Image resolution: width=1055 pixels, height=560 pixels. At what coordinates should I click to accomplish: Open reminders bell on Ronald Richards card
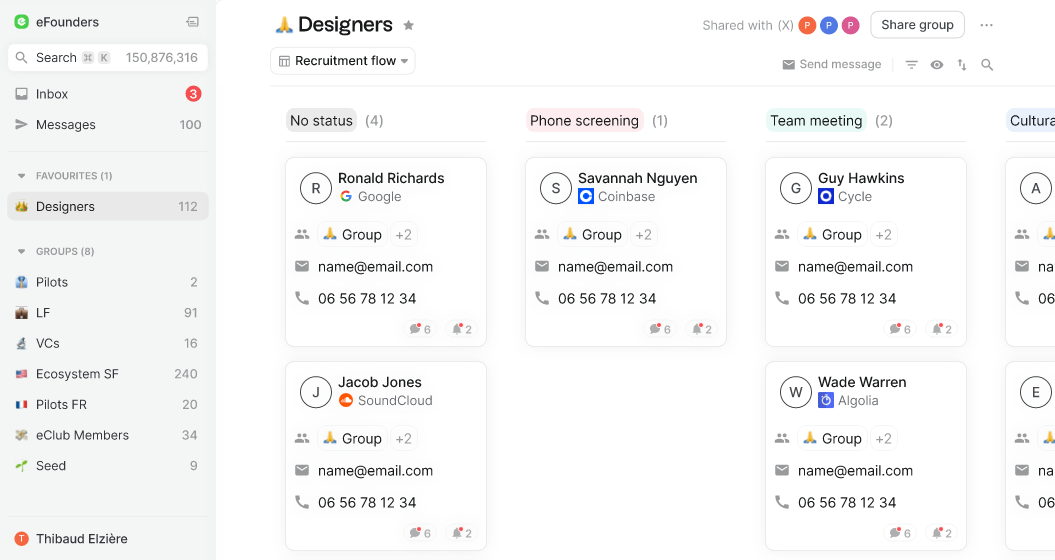[x=462, y=329]
